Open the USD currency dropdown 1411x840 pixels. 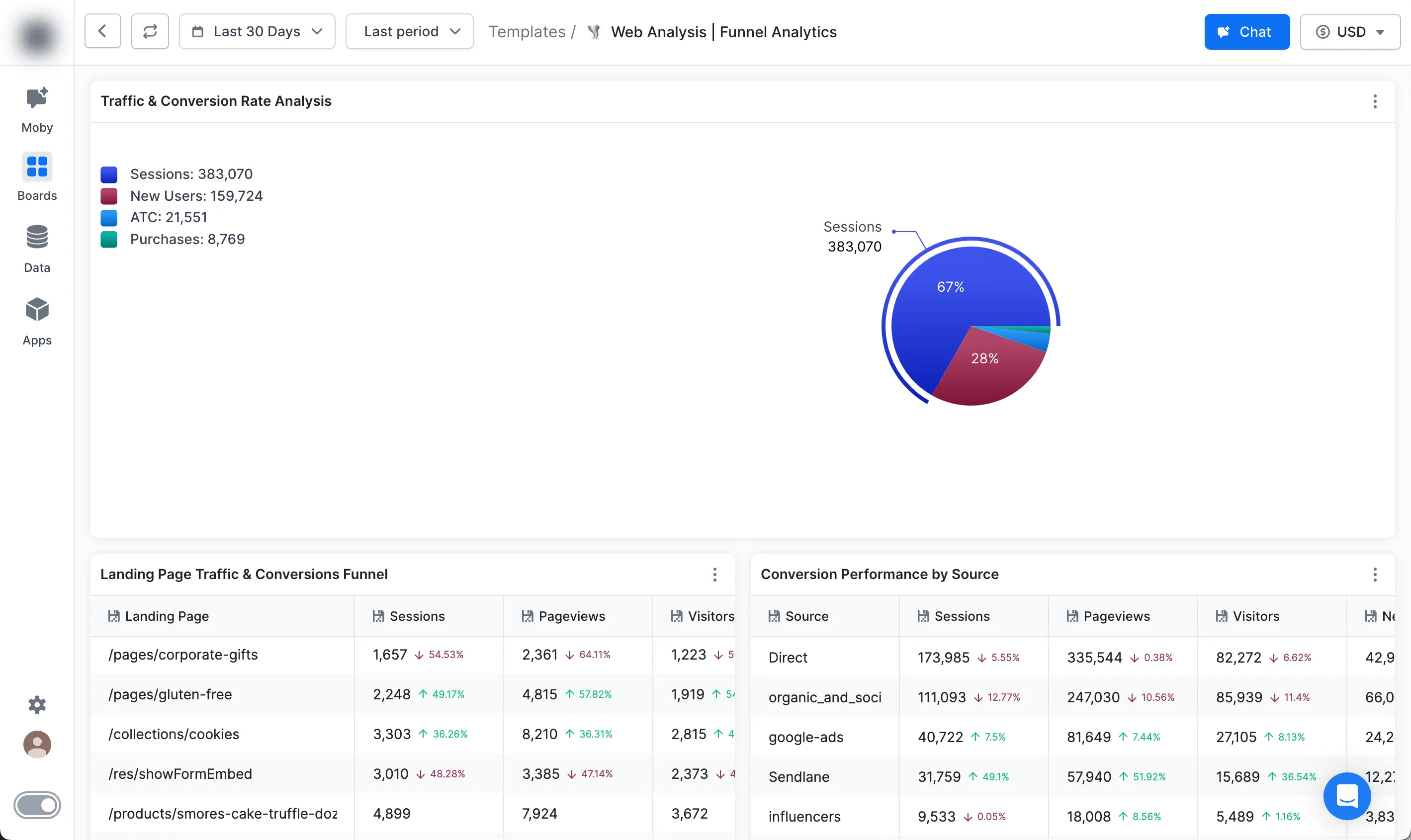1350,32
